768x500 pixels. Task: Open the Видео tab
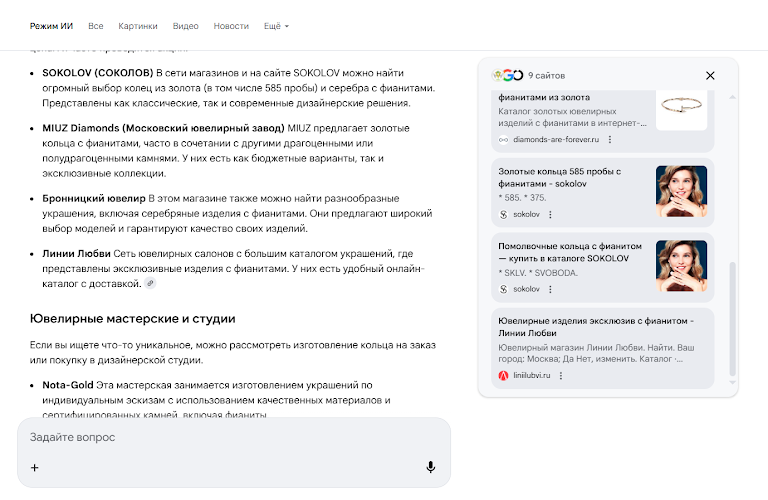(x=185, y=25)
